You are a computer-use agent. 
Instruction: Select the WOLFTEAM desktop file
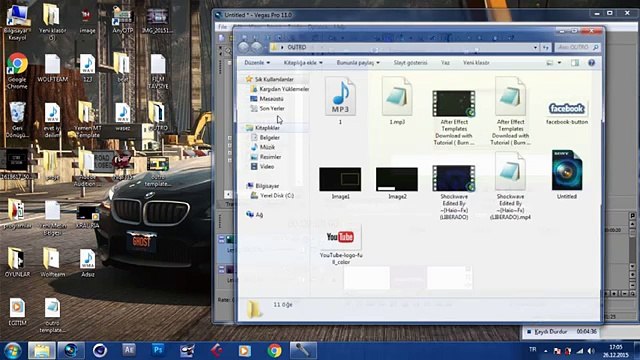click(x=52, y=68)
